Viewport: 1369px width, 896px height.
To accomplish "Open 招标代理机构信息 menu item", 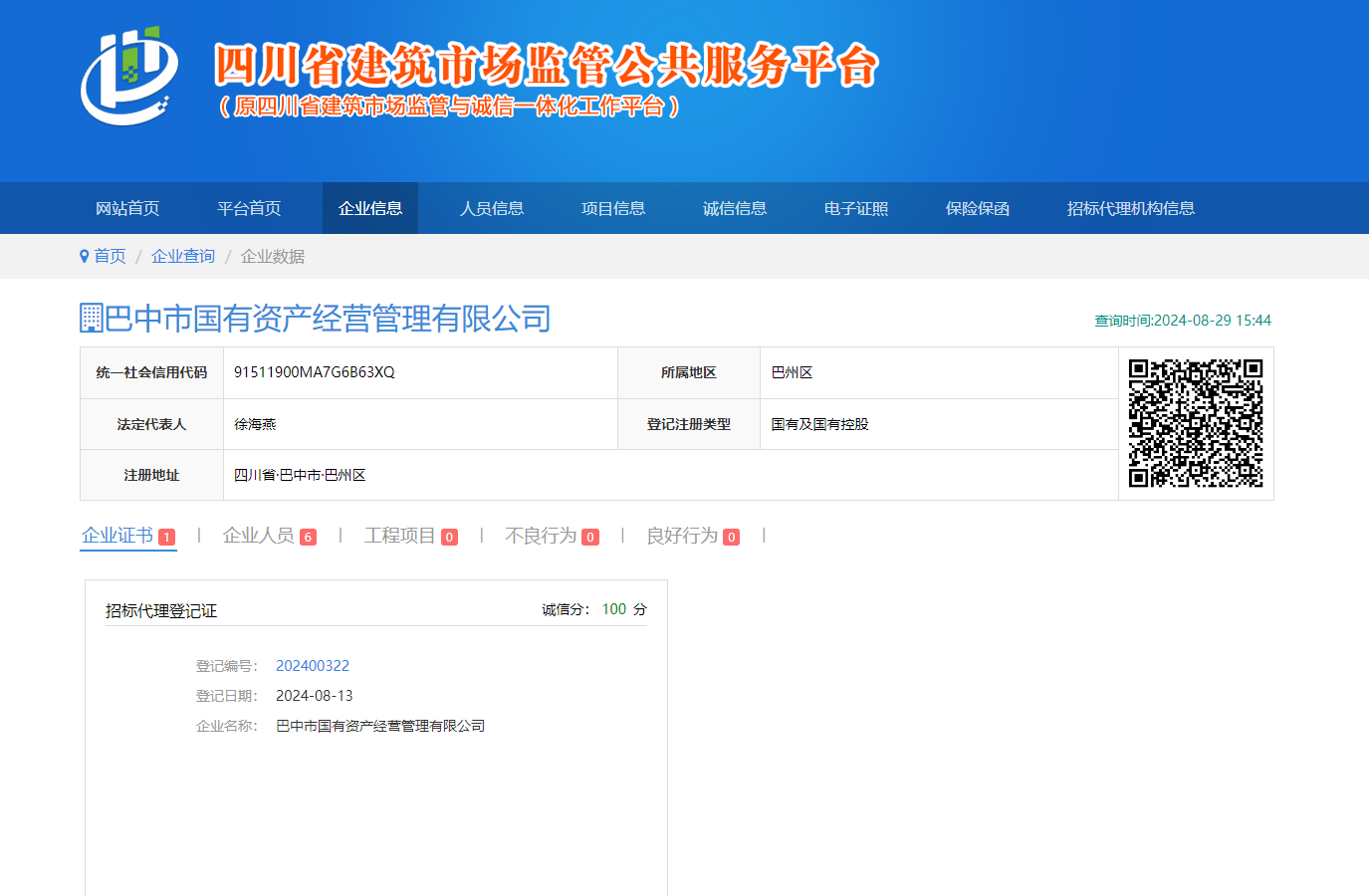I will click(1130, 208).
